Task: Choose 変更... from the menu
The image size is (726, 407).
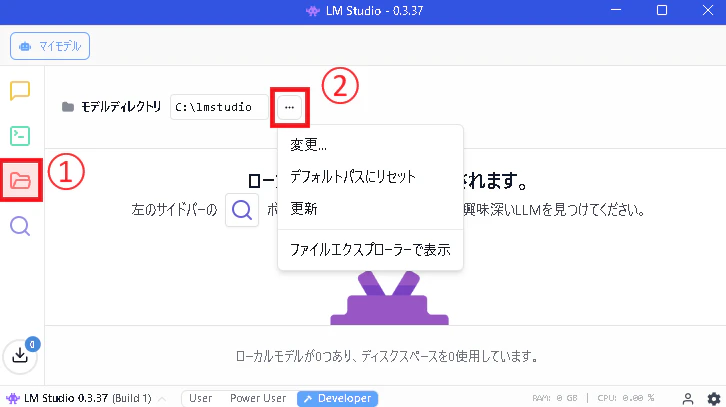Action: click(370, 145)
